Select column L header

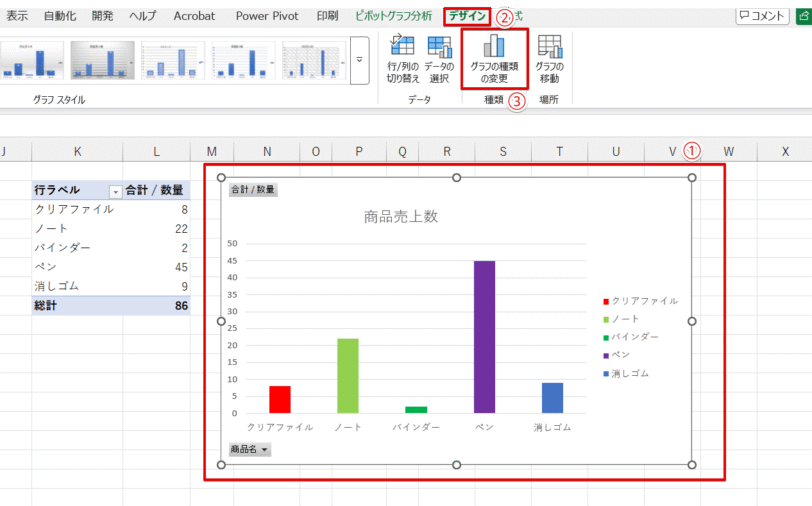click(156, 151)
